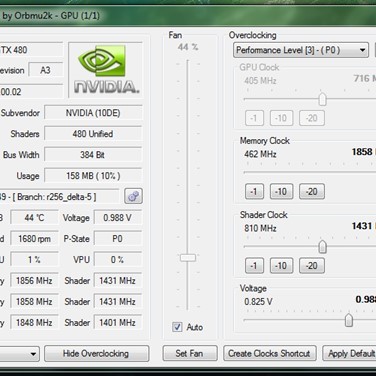Click the -10 button under Memory Clock
The height and width of the screenshot is (376, 376).
(281, 192)
